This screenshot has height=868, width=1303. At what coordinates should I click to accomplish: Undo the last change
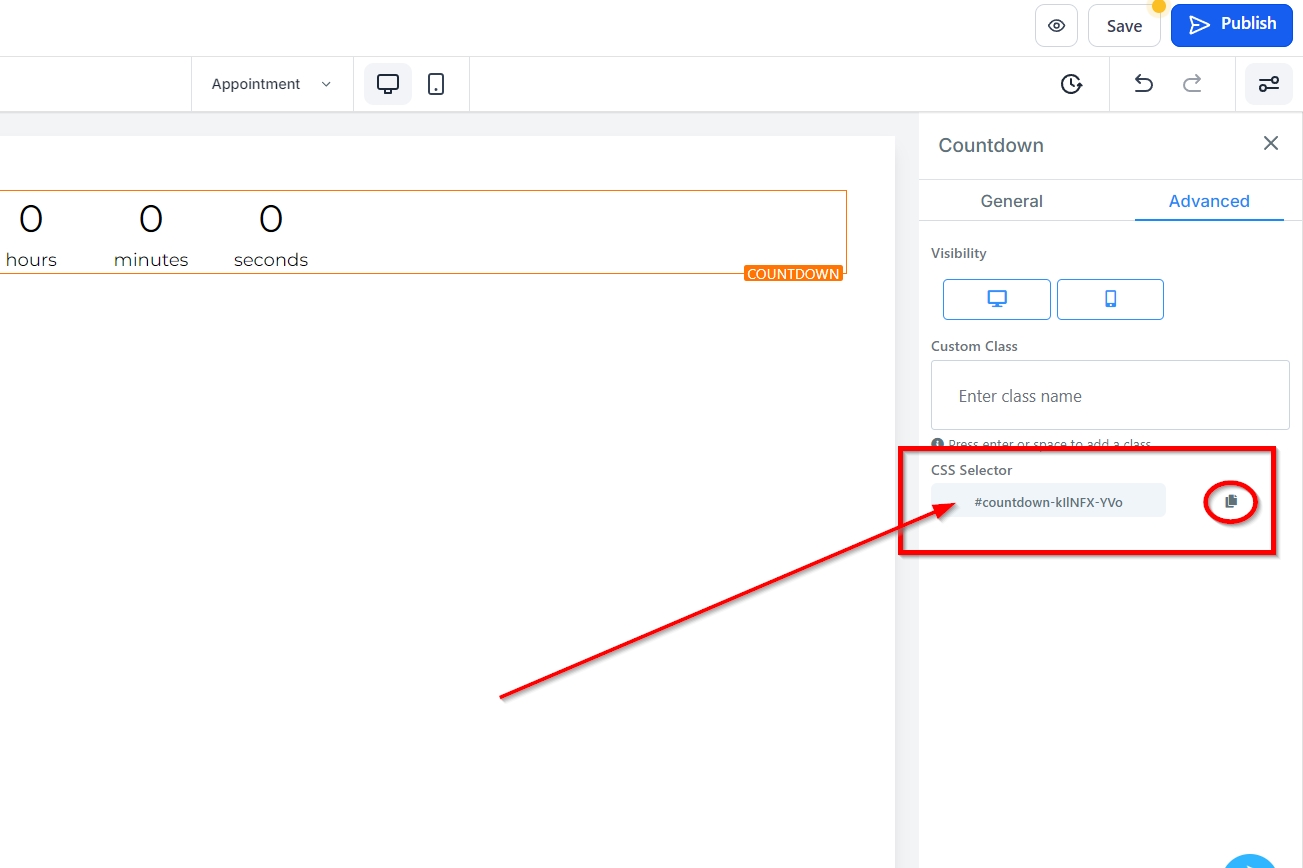[1143, 84]
